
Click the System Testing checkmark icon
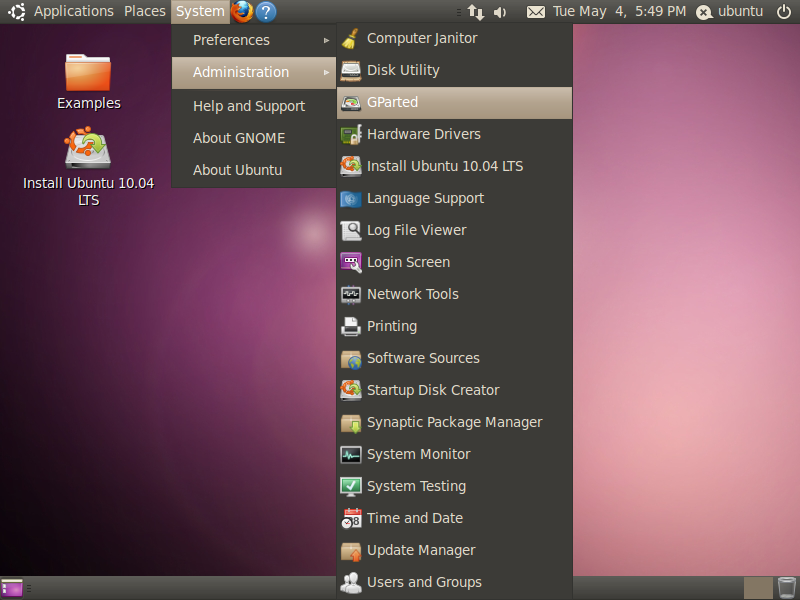coord(351,486)
